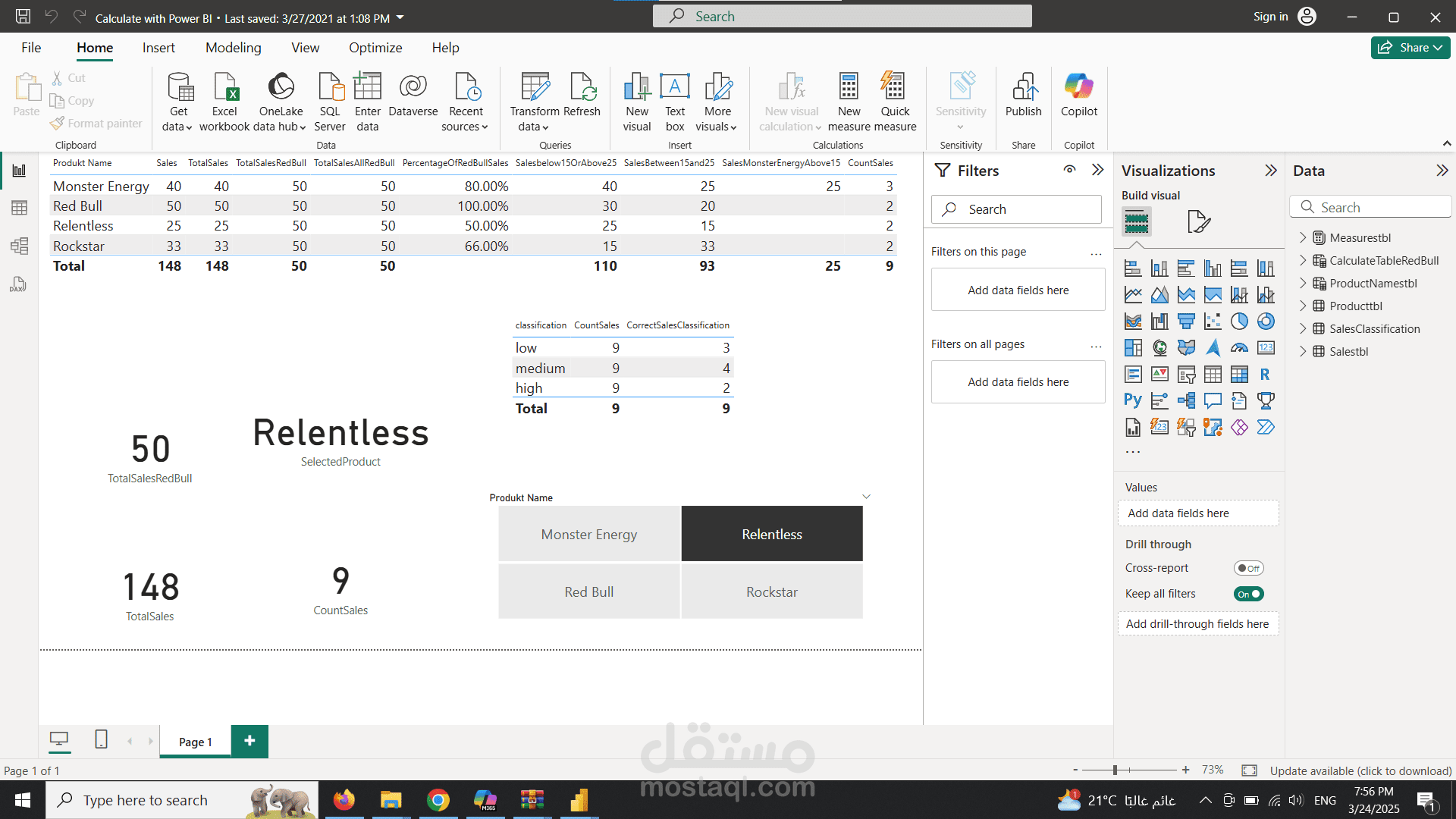The height and width of the screenshot is (819, 1456).
Task: Select the Page 1 tab
Action: tap(196, 742)
